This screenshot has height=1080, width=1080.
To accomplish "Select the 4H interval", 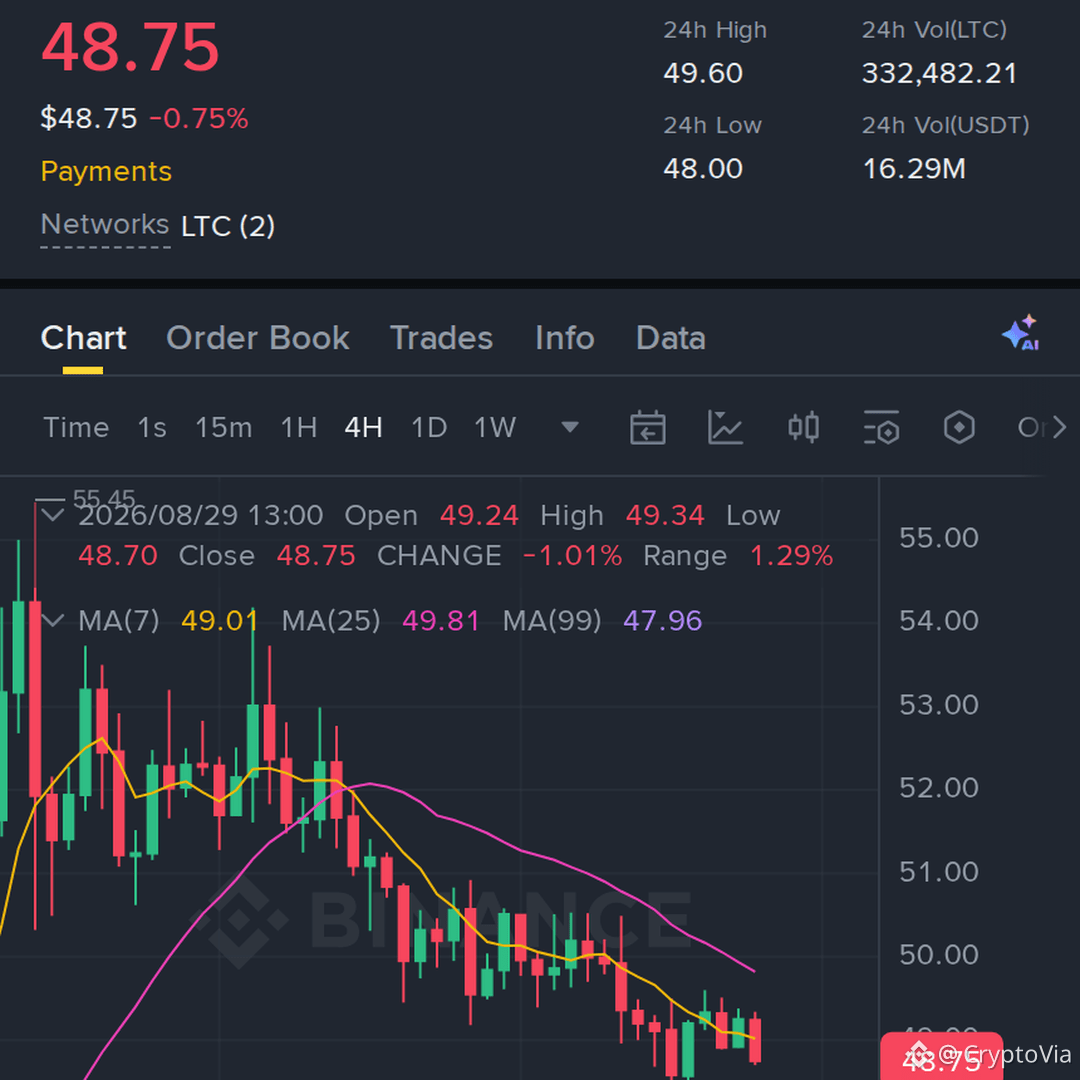I will [363, 427].
